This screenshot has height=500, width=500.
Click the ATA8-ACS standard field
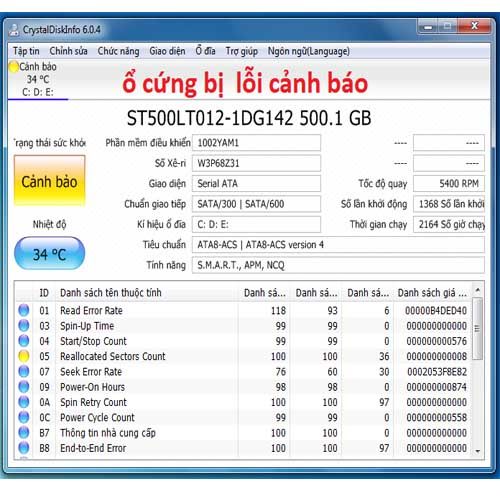[x=338, y=245]
